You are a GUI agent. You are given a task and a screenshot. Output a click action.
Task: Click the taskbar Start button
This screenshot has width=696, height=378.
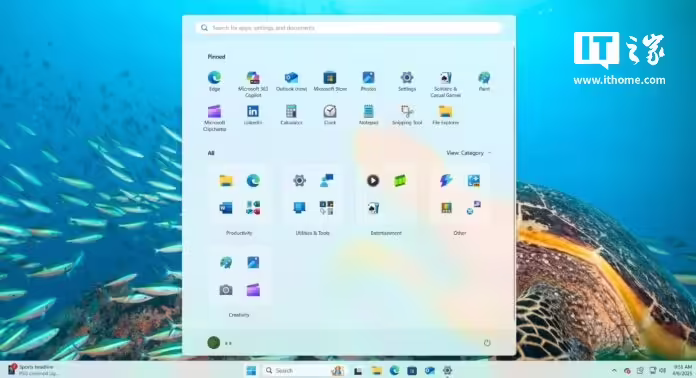[x=251, y=370]
